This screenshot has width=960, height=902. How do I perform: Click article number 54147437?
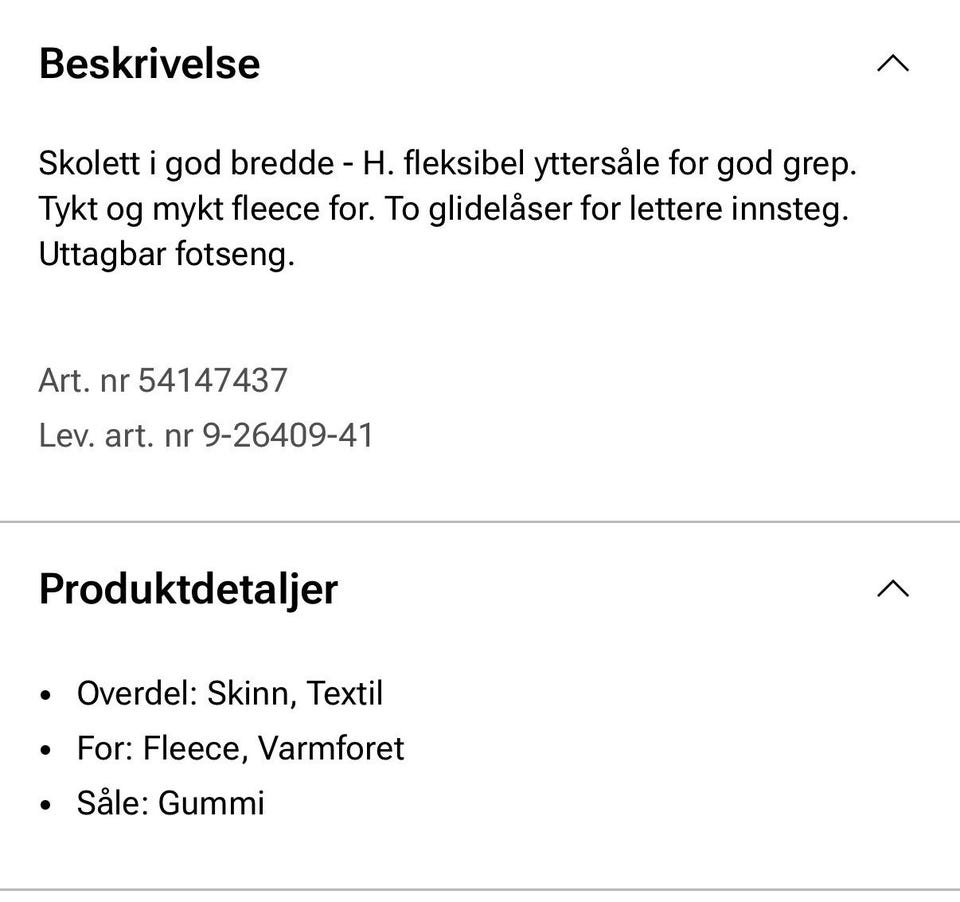point(213,380)
